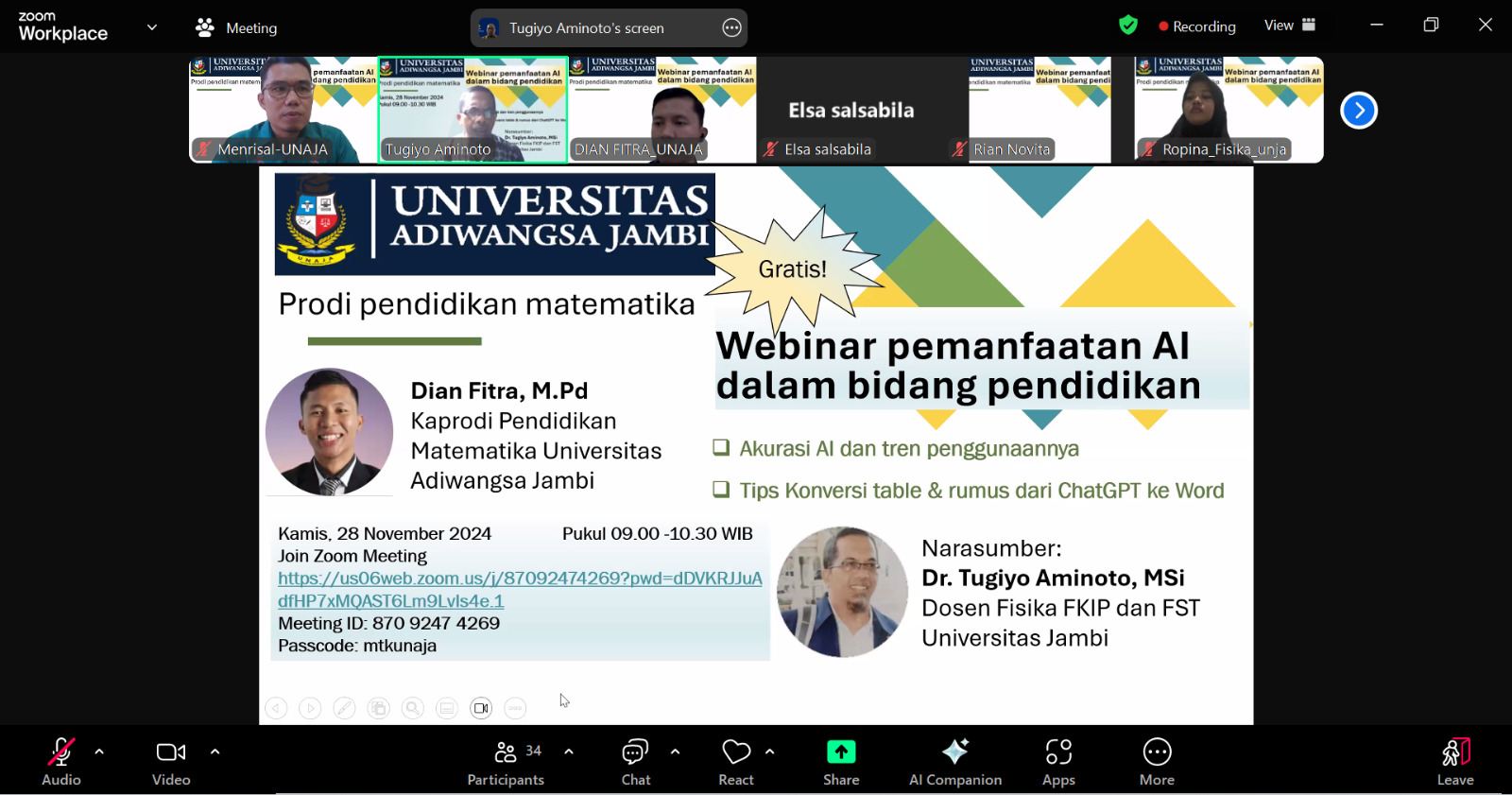Viewport: 1512px width, 795px height.
Task: Click Dr. Tugiyo Aminoto, MSi name
Action: pos(1053,578)
